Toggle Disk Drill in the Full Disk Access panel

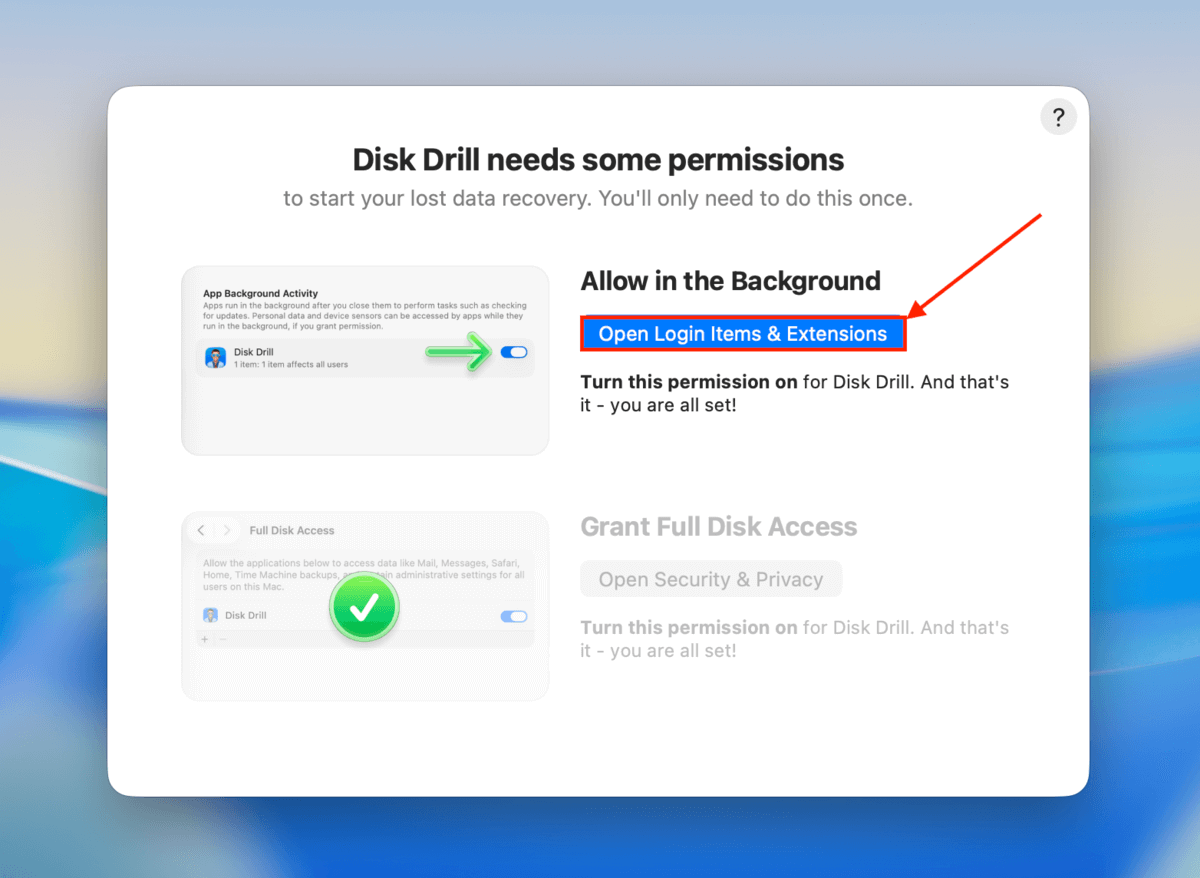[514, 616]
